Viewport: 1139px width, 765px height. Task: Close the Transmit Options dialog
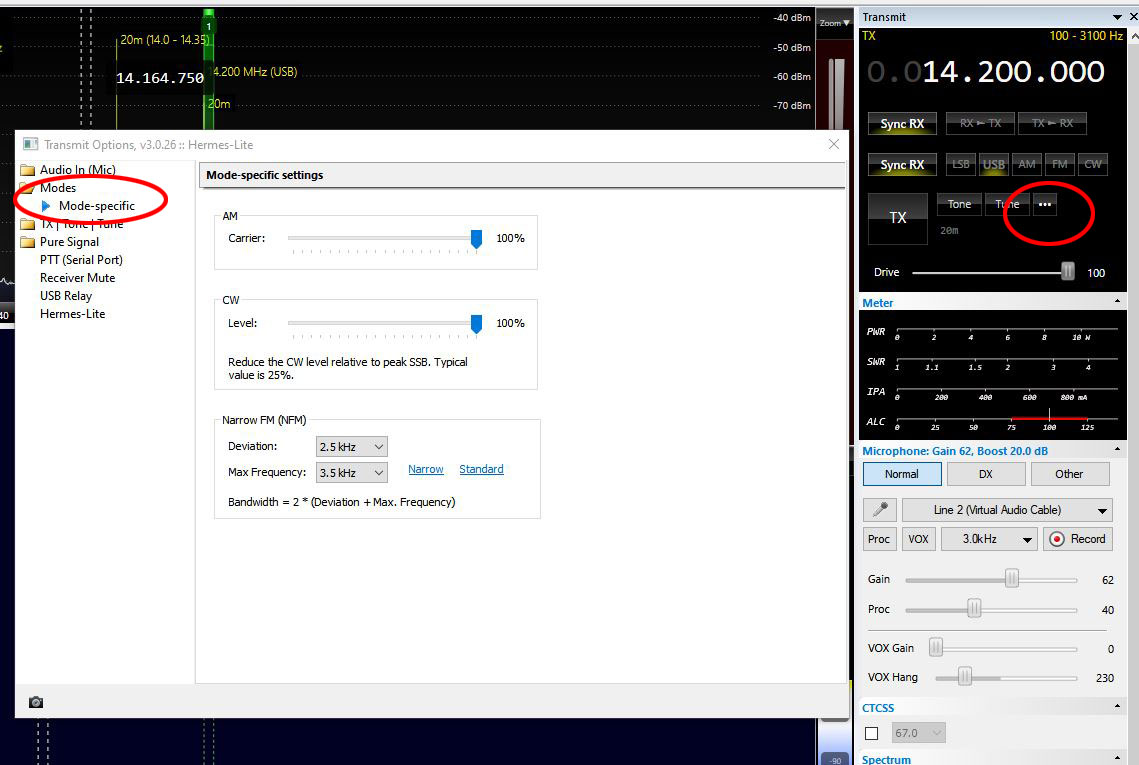click(834, 145)
